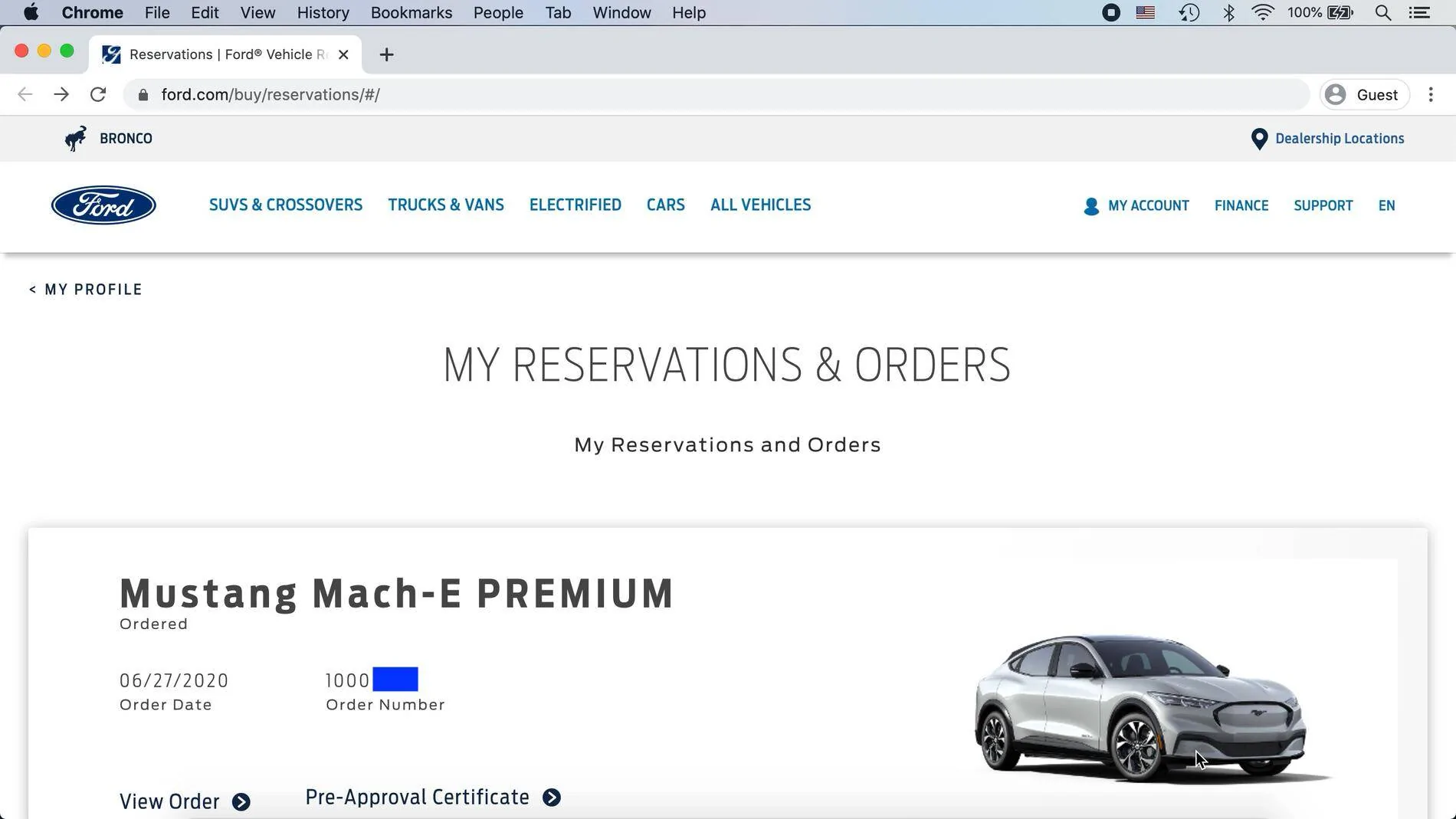Open the Chrome application menu
The image size is (1456, 819).
click(x=92, y=12)
